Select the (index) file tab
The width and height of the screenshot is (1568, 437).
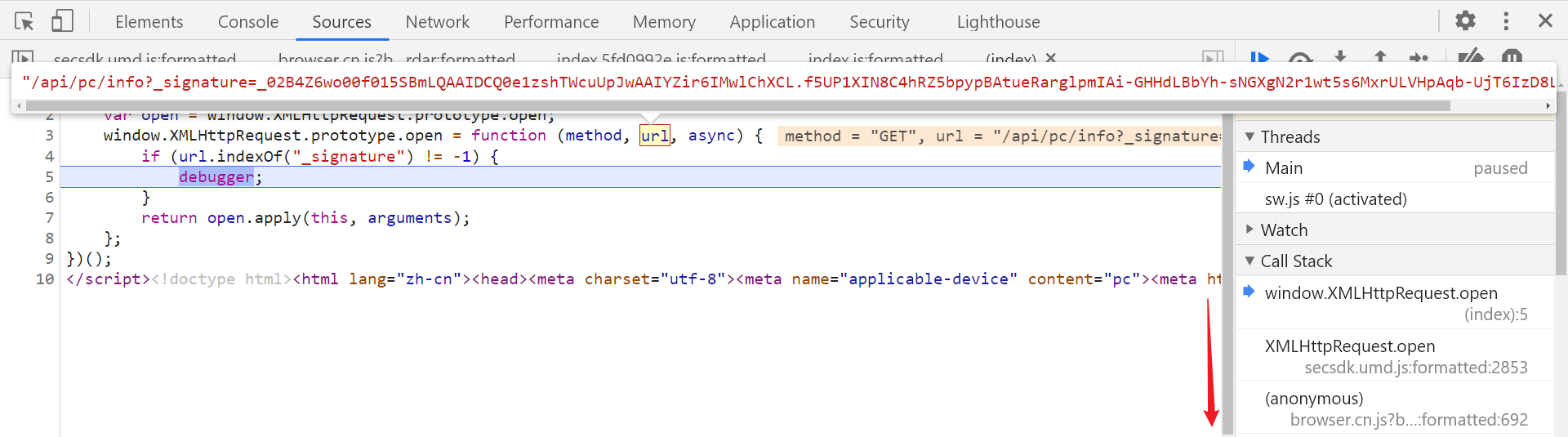click(1010, 59)
